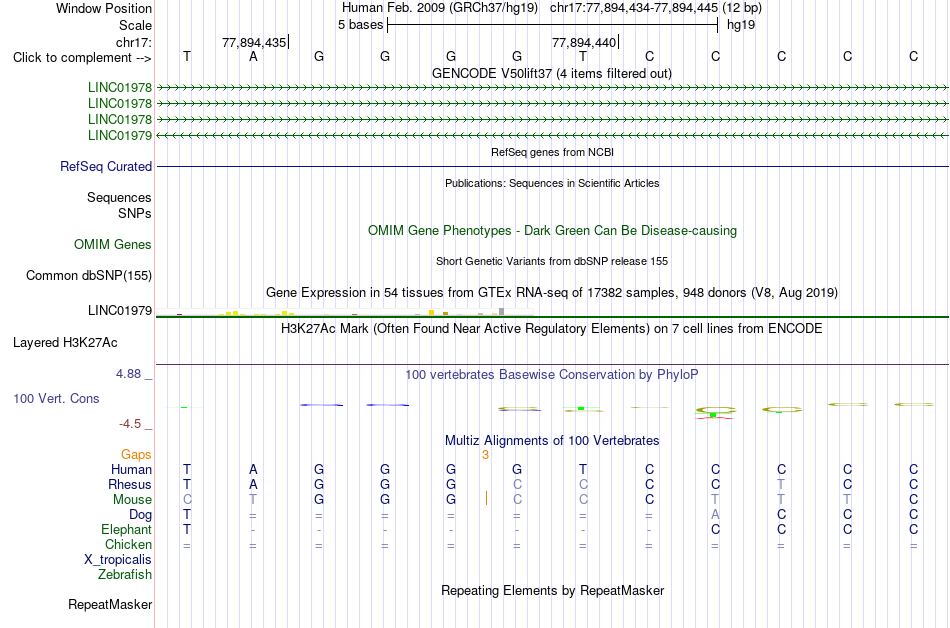Click the 'Sequences' track label

tap(119, 197)
